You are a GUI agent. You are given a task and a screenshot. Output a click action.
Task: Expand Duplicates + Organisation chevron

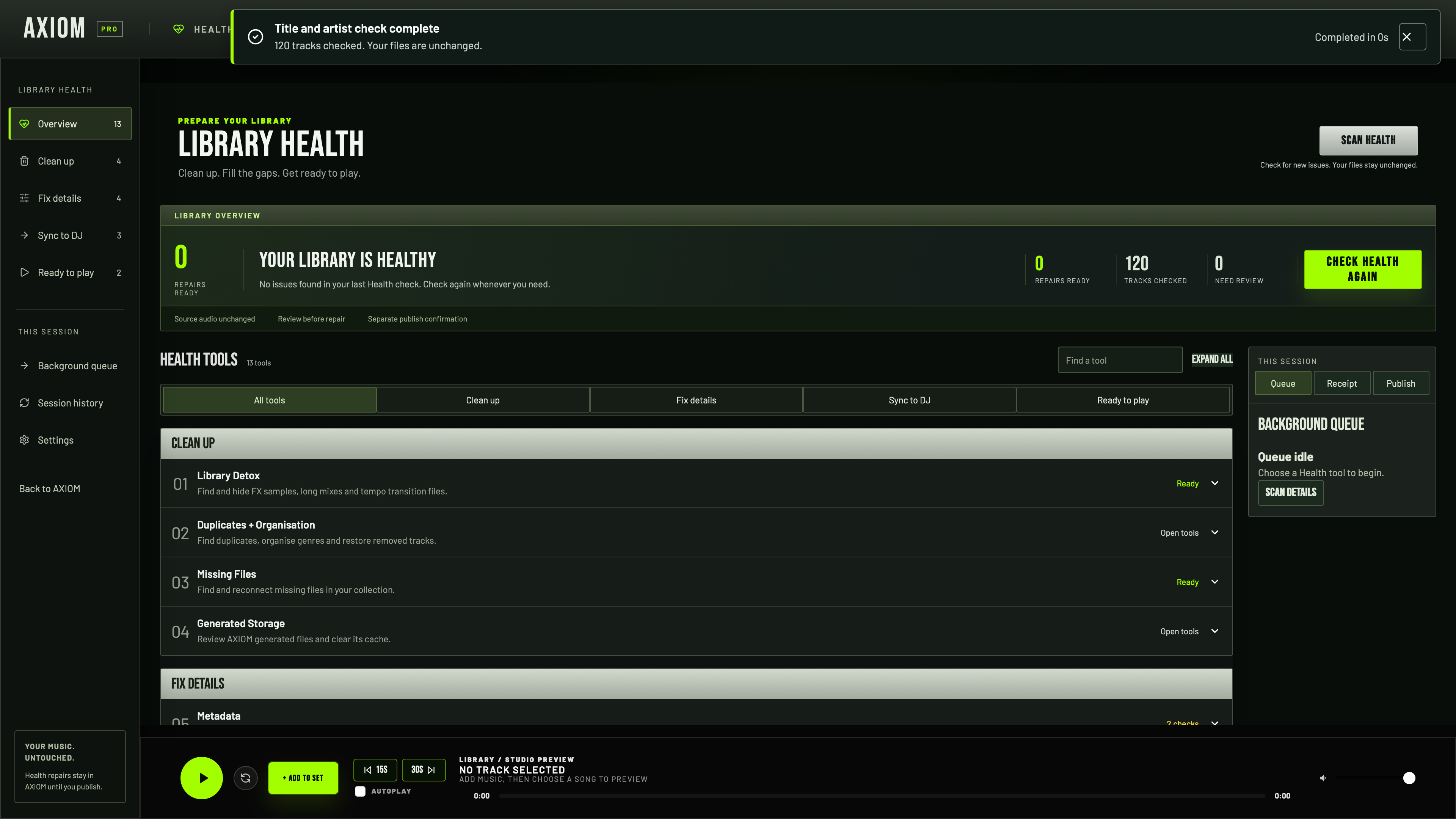pyautogui.click(x=1214, y=532)
